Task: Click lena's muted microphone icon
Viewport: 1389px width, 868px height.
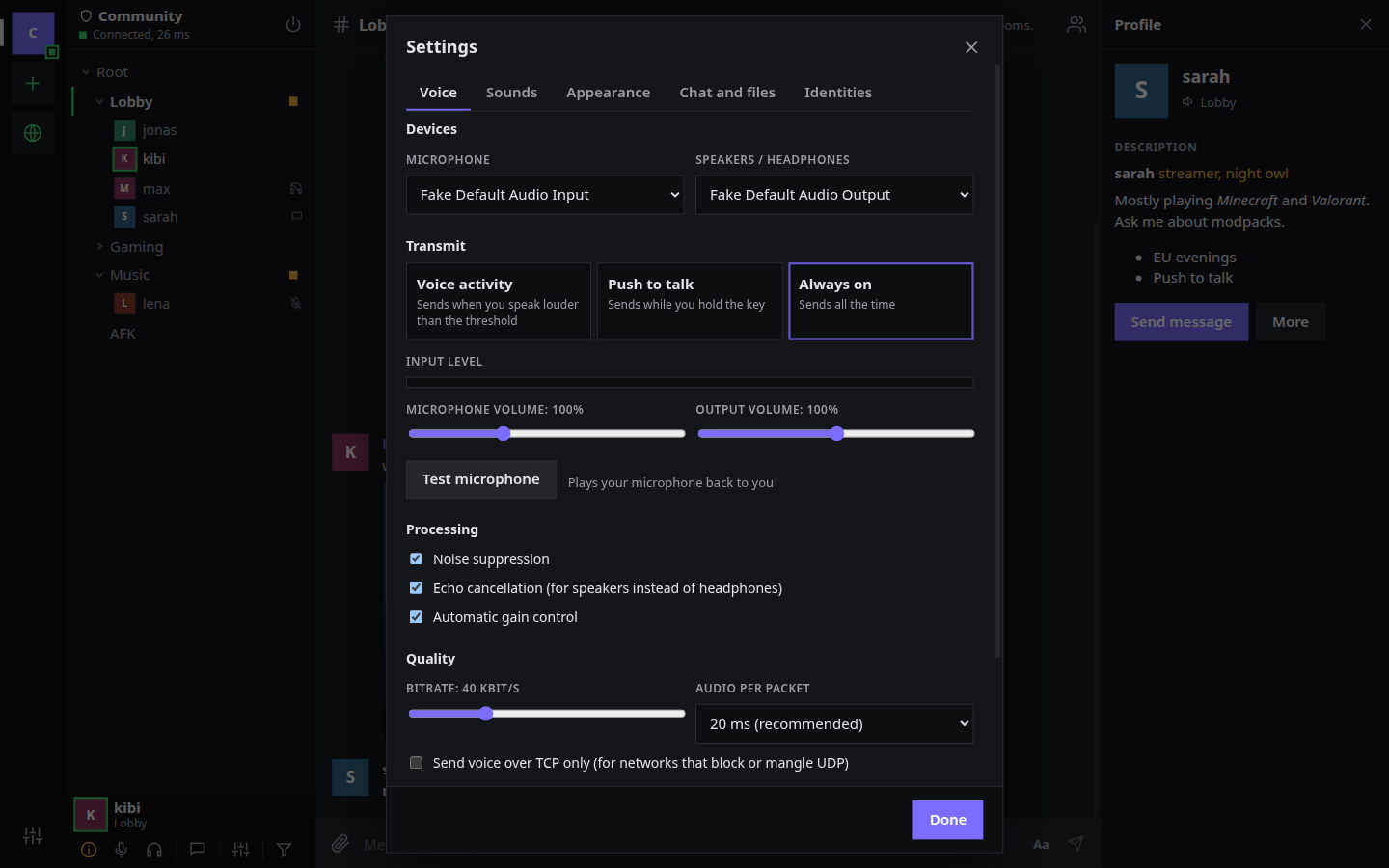Action: (x=296, y=304)
